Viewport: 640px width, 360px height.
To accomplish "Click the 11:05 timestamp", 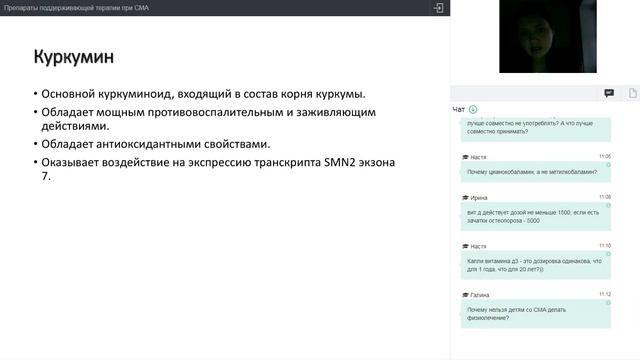I will click(605, 156).
